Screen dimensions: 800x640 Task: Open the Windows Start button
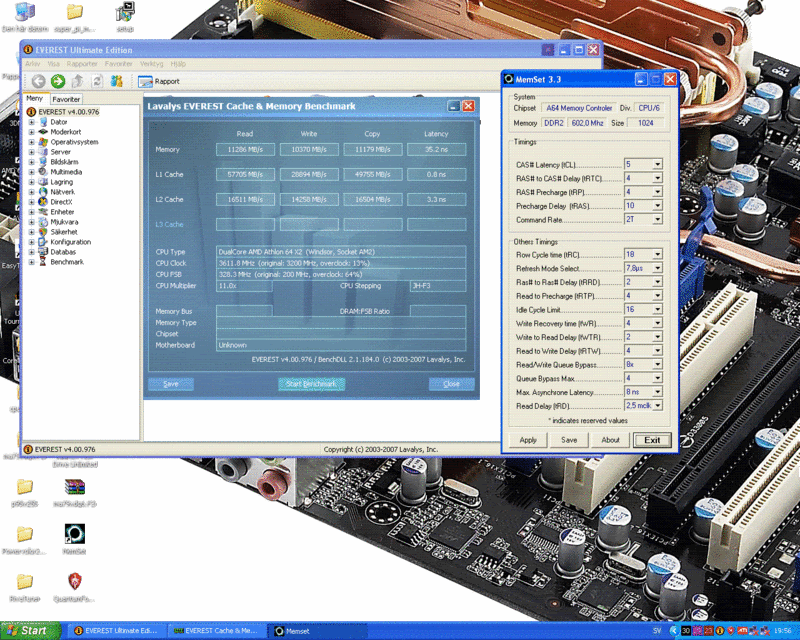(x=30, y=631)
